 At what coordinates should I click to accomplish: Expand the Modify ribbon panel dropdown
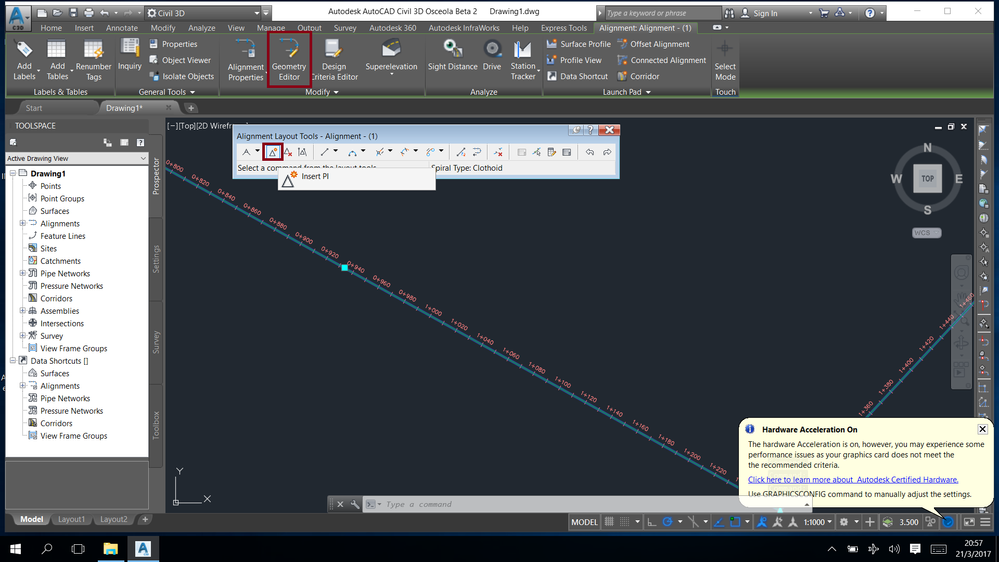pyautogui.click(x=322, y=92)
